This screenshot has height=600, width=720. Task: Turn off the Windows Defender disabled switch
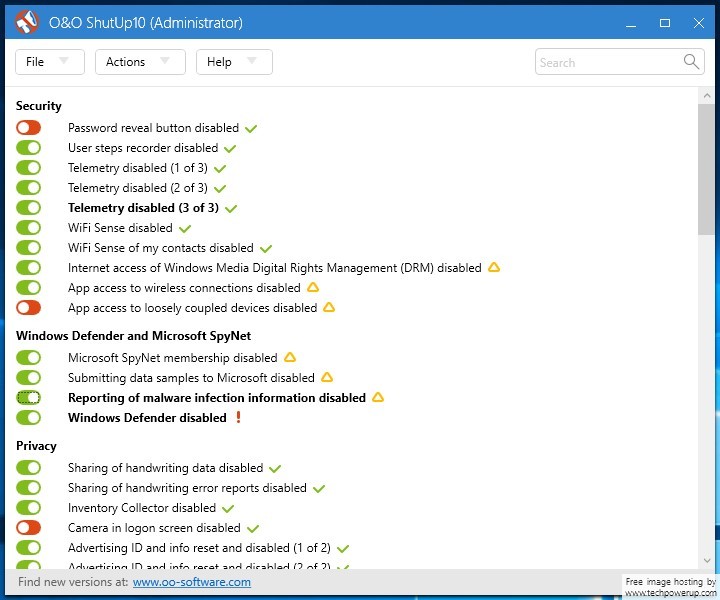(x=28, y=418)
